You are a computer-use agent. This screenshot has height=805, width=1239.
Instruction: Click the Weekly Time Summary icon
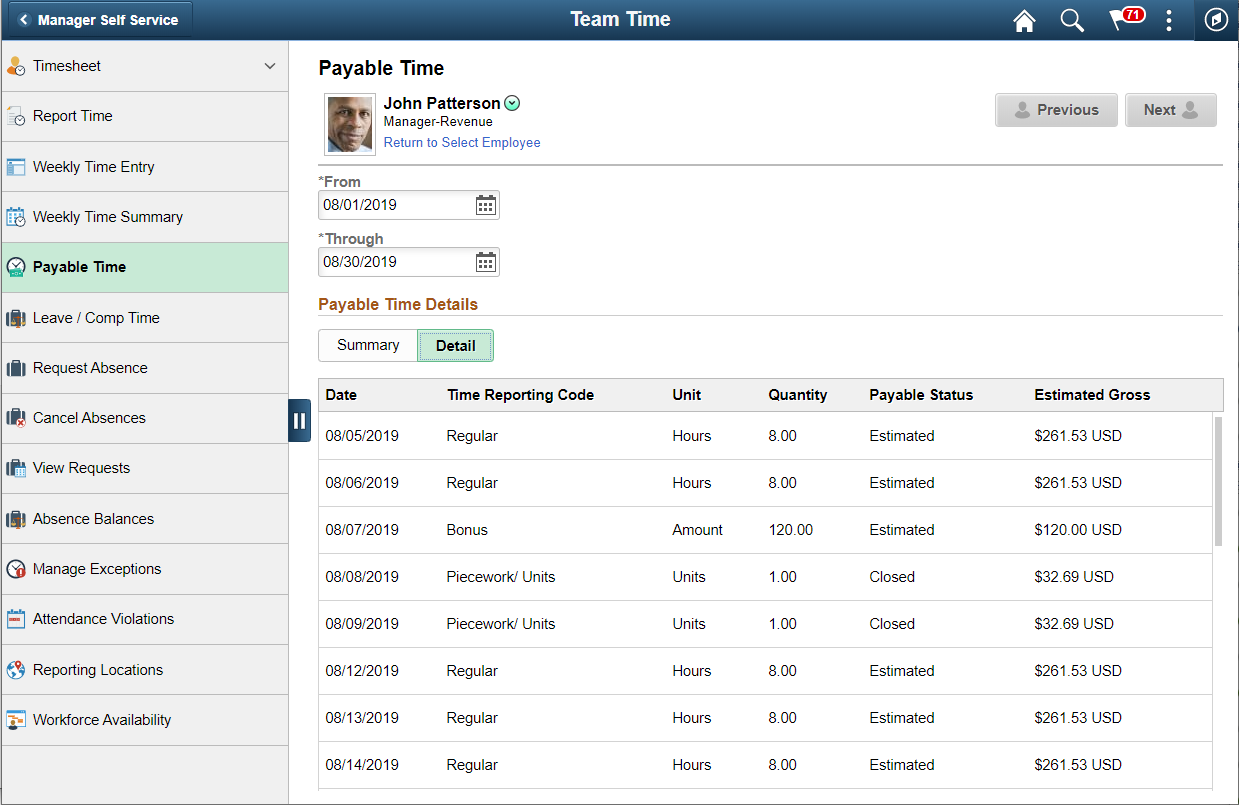click(16, 217)
